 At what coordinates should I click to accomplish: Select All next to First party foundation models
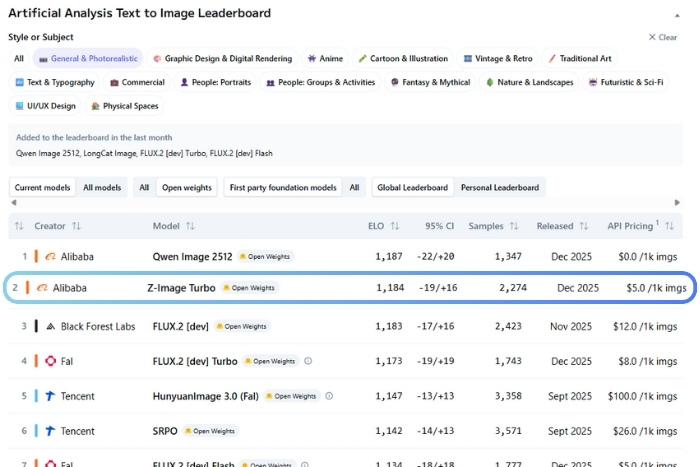coord(354,188)
